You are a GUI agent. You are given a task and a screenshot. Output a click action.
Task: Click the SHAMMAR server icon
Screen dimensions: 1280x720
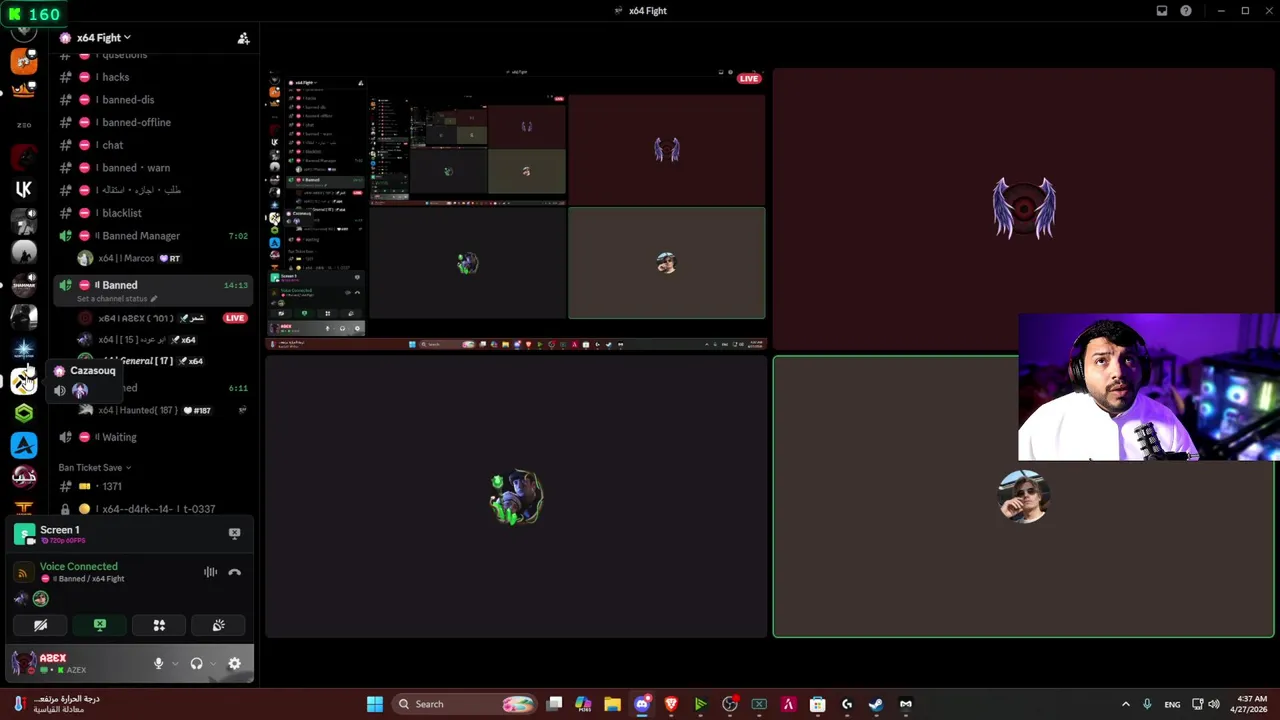(24, 285)
